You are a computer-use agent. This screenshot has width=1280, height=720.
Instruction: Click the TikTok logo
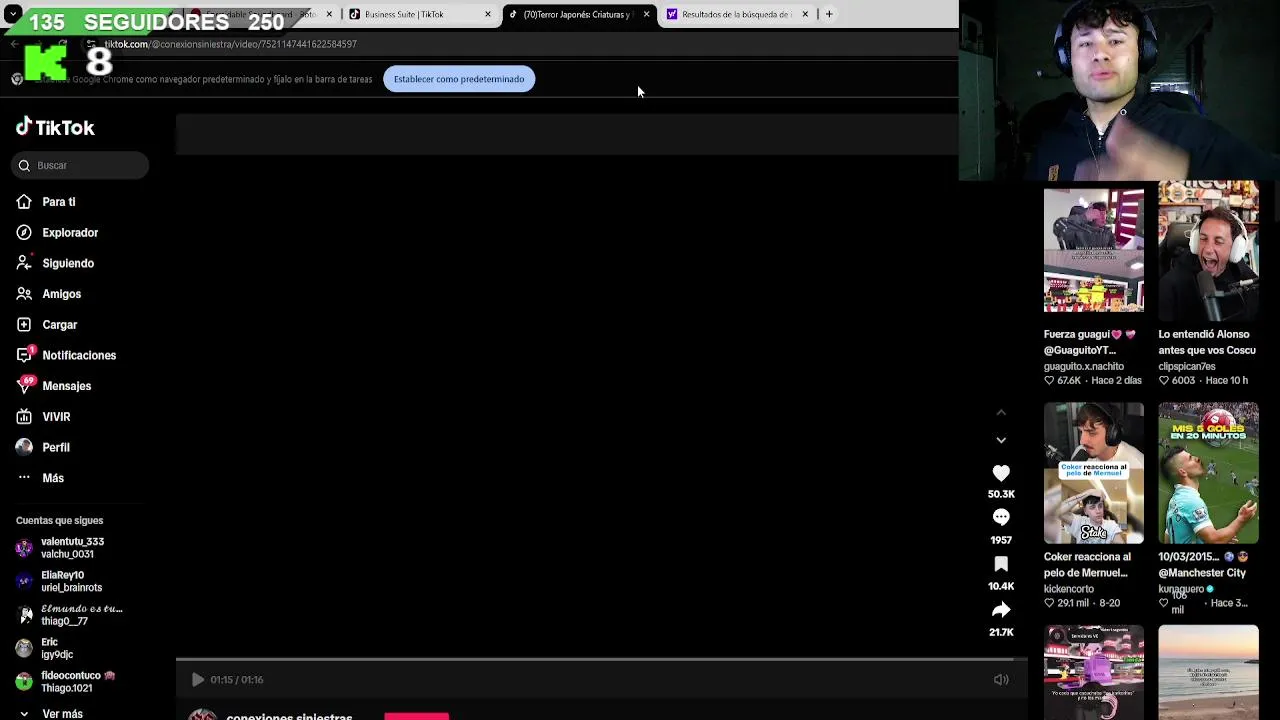pyautogui.click(x=55, y=127)
